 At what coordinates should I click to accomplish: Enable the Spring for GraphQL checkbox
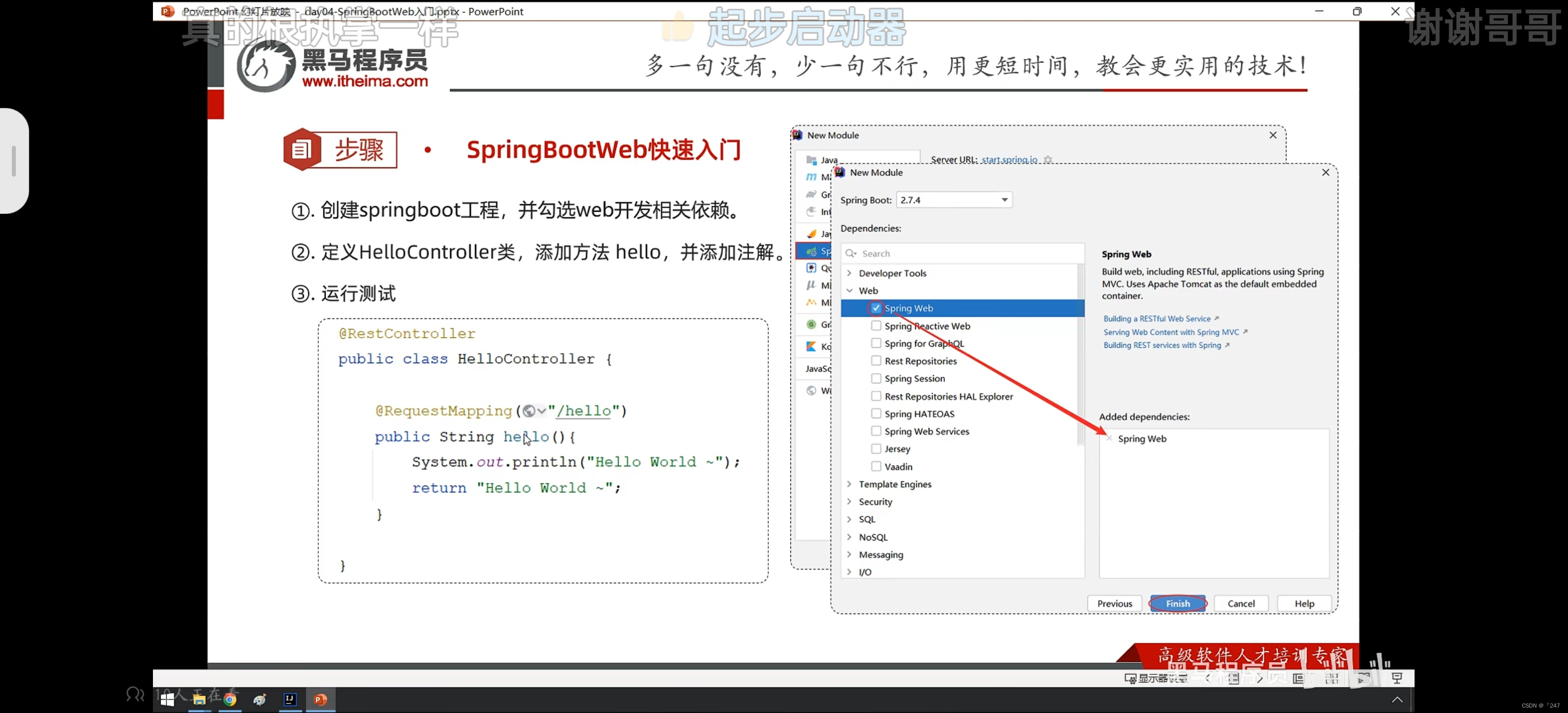[876, 343]
